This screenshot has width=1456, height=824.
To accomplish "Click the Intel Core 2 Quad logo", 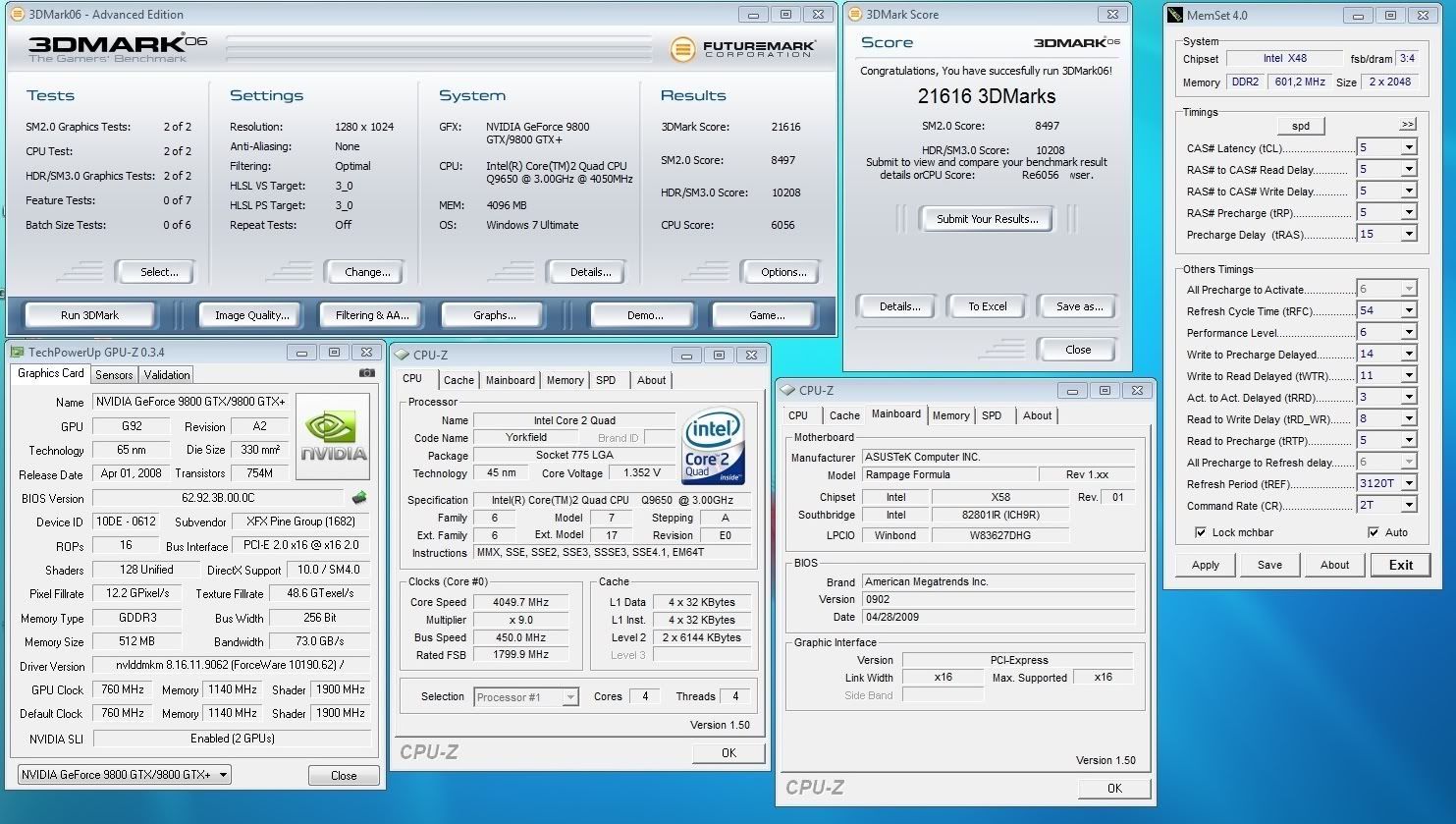I will coord(714,447).
